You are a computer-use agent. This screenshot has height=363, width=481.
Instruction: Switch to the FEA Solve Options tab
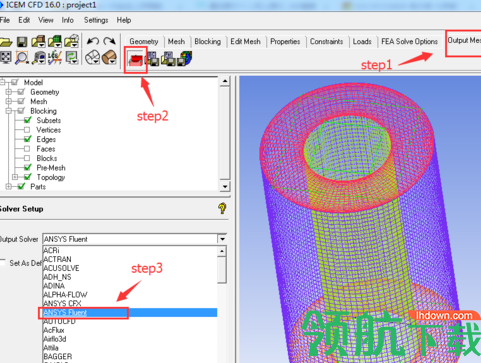click(409, 41)
